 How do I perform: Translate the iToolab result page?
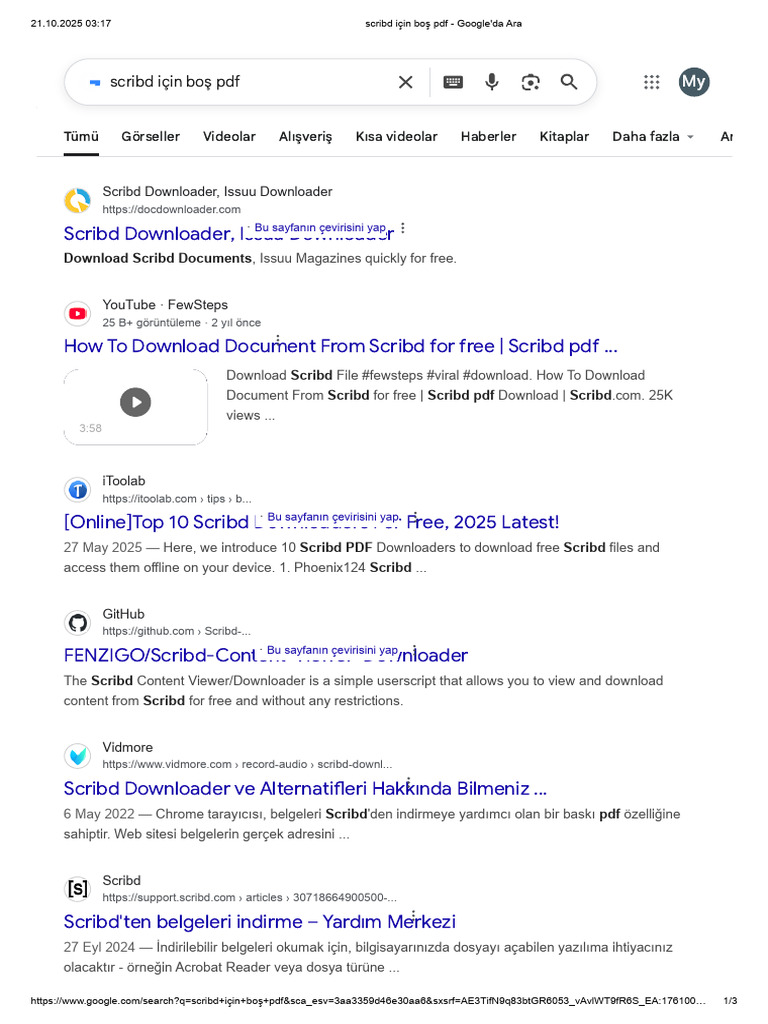tap(333, 517)
